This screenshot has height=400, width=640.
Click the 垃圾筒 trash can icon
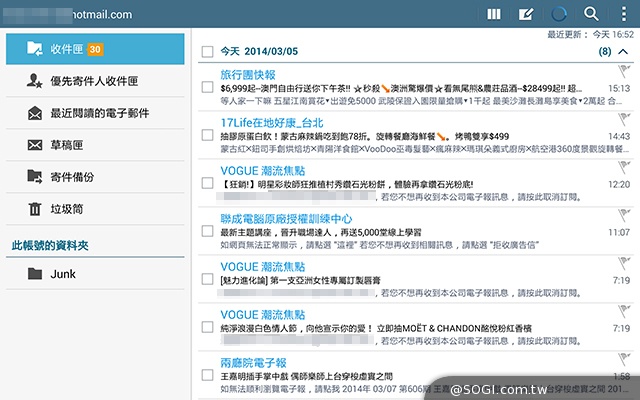pos(35,209)
